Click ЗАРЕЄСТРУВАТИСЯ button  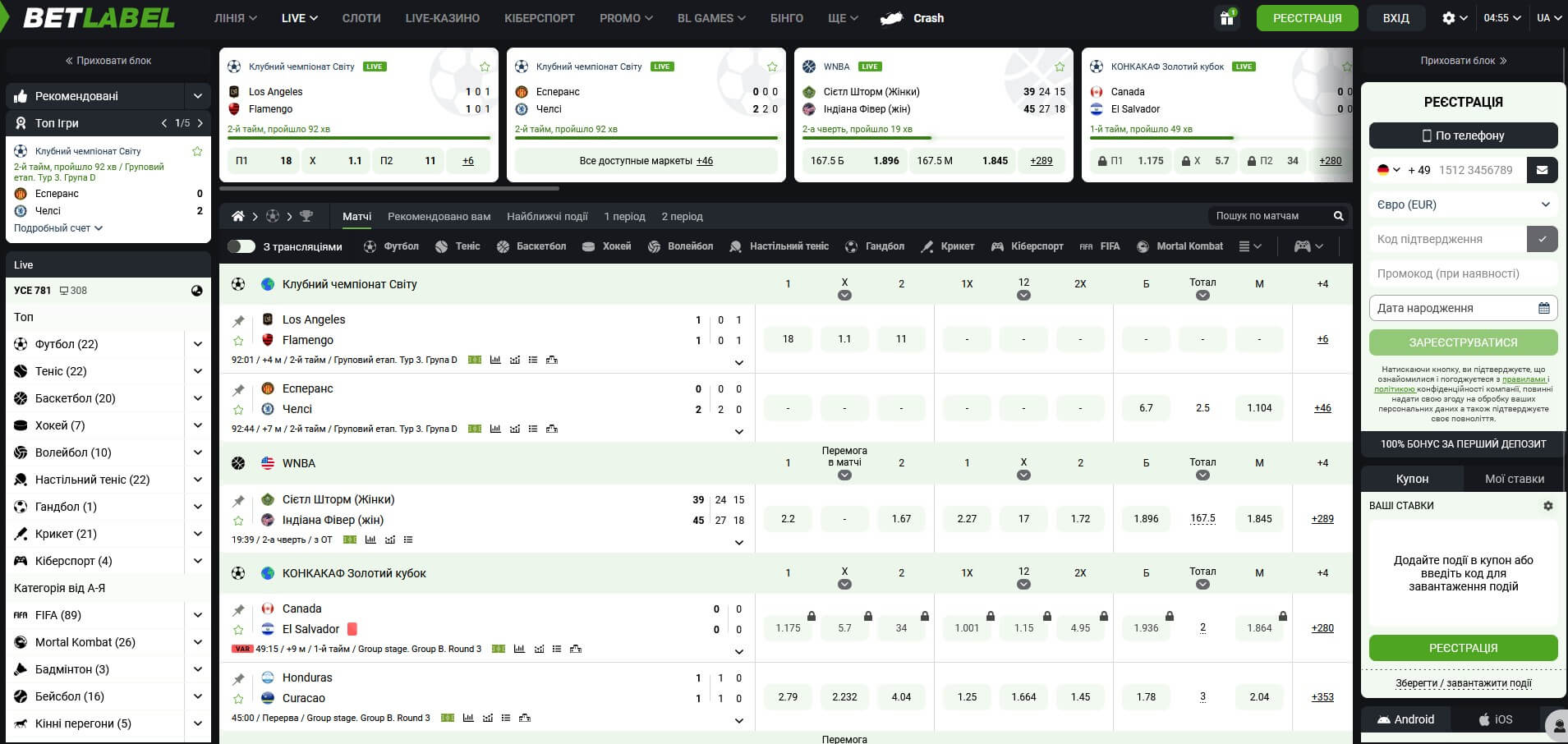click(1464, 342)
